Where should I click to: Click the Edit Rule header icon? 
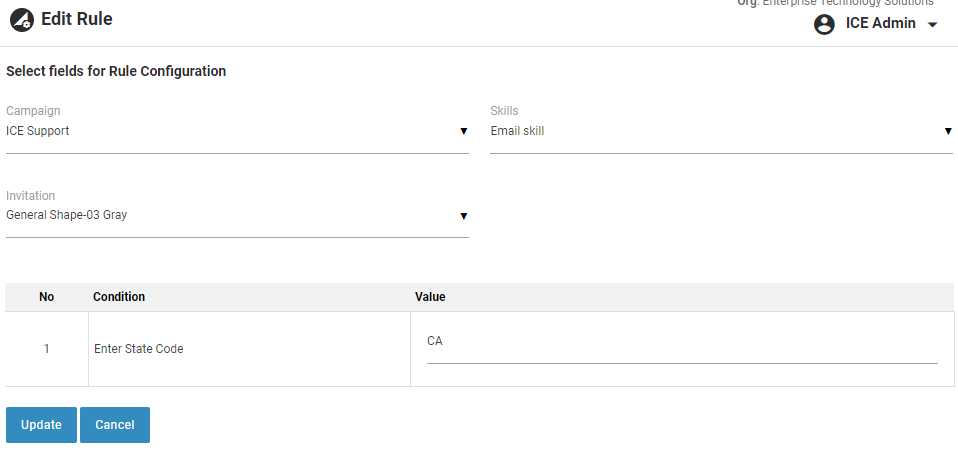[21, 20]
